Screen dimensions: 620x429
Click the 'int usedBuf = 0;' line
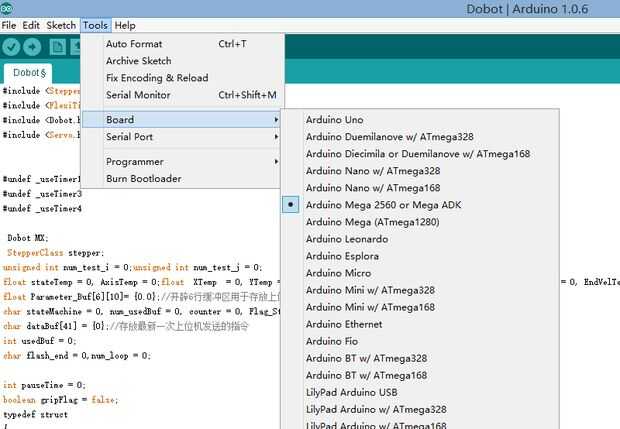pos(39,341)
